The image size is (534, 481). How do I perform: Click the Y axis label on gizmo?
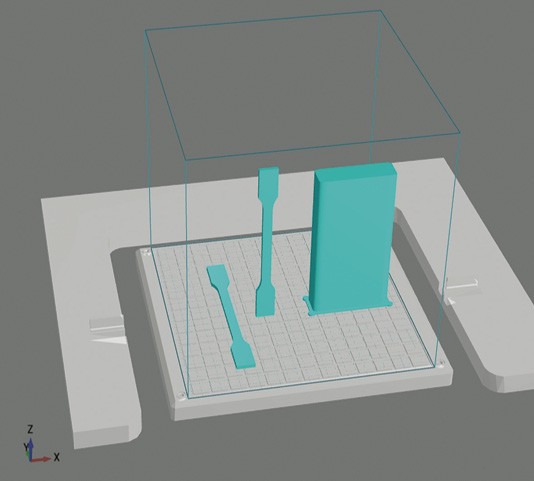click(25, 446)
